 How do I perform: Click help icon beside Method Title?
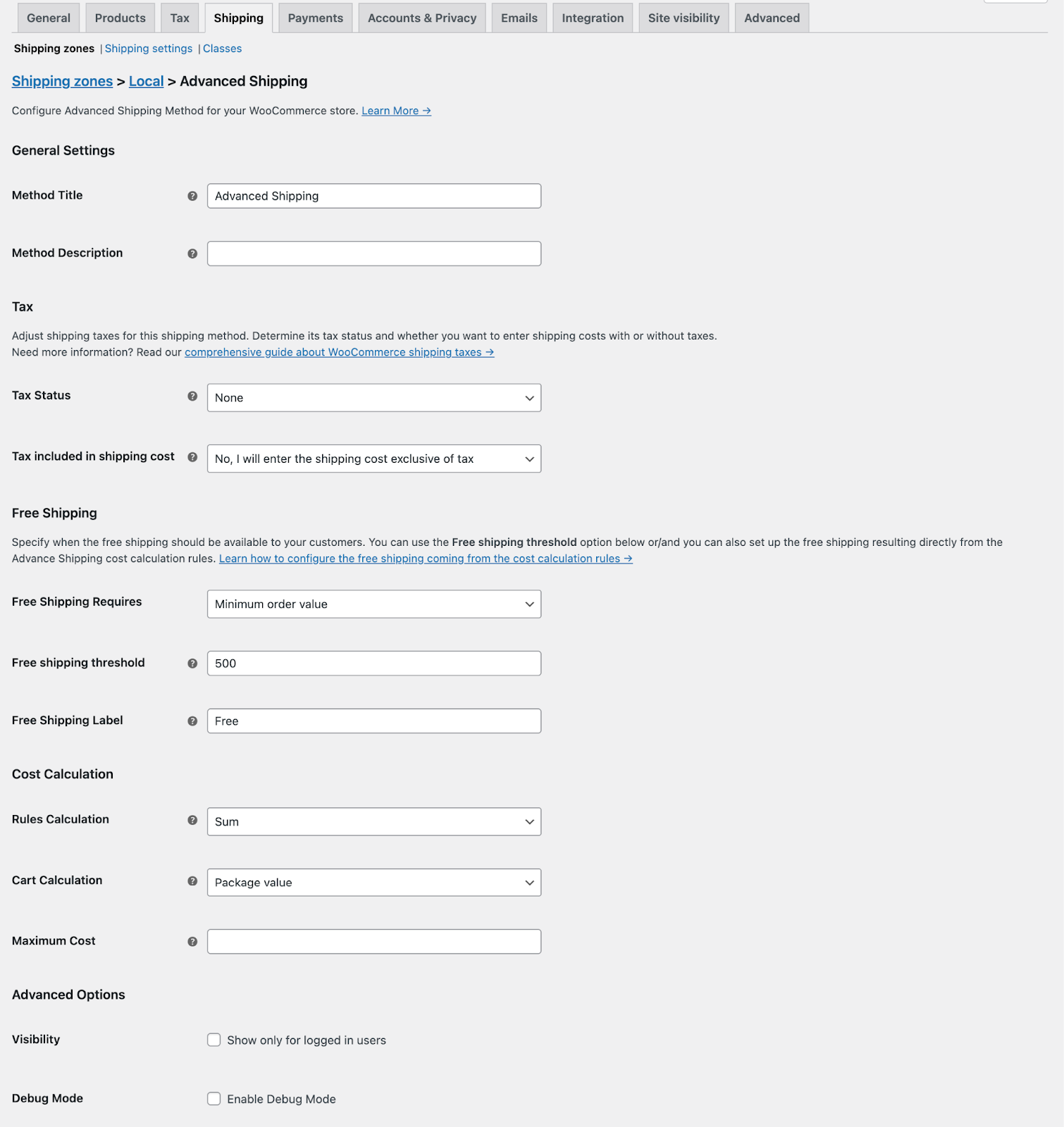[x=192, y=197]
